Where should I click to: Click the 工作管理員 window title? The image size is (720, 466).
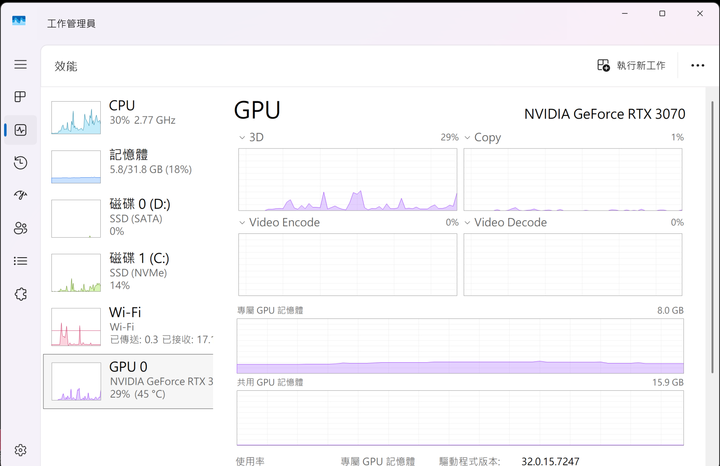[x=71, y=23]
